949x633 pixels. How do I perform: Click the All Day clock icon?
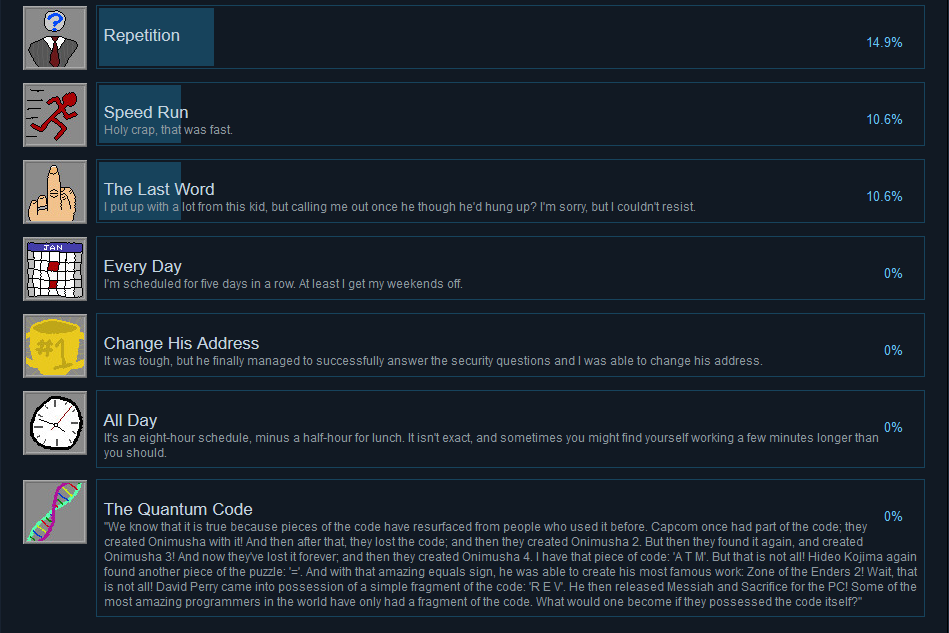pyautogui.click(x=55, y=422)
